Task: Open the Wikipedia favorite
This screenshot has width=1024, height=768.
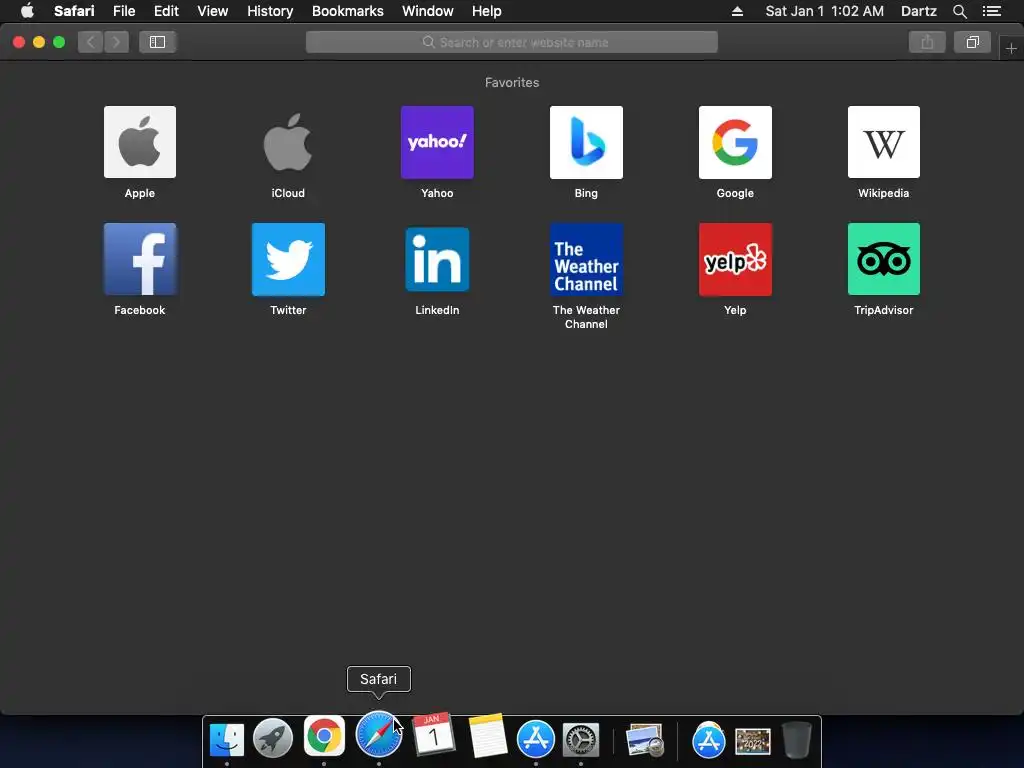Action: point(884,142)
